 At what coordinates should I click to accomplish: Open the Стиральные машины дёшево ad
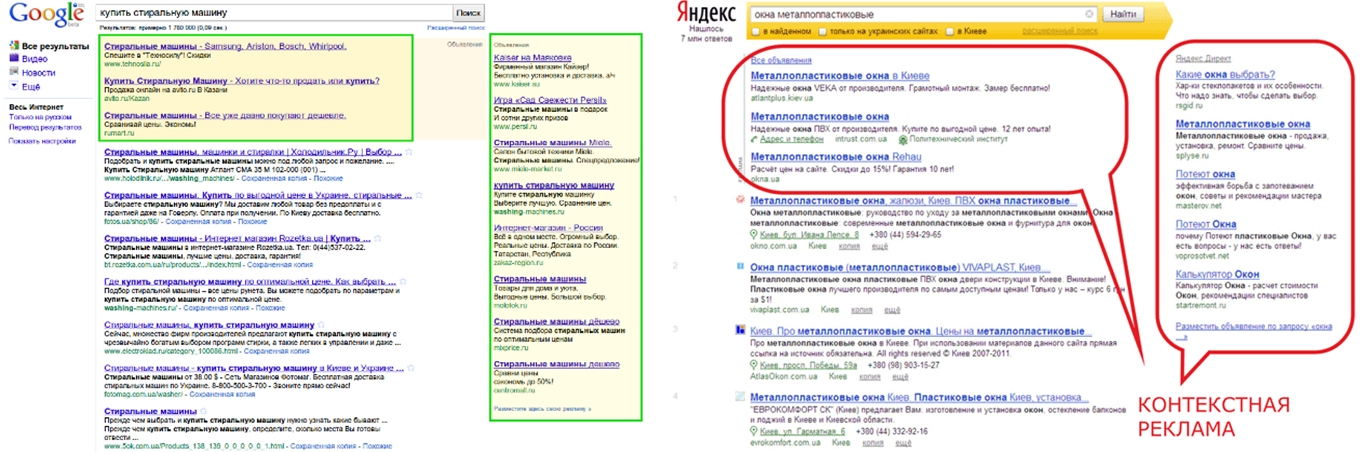[x=554, y=323]
